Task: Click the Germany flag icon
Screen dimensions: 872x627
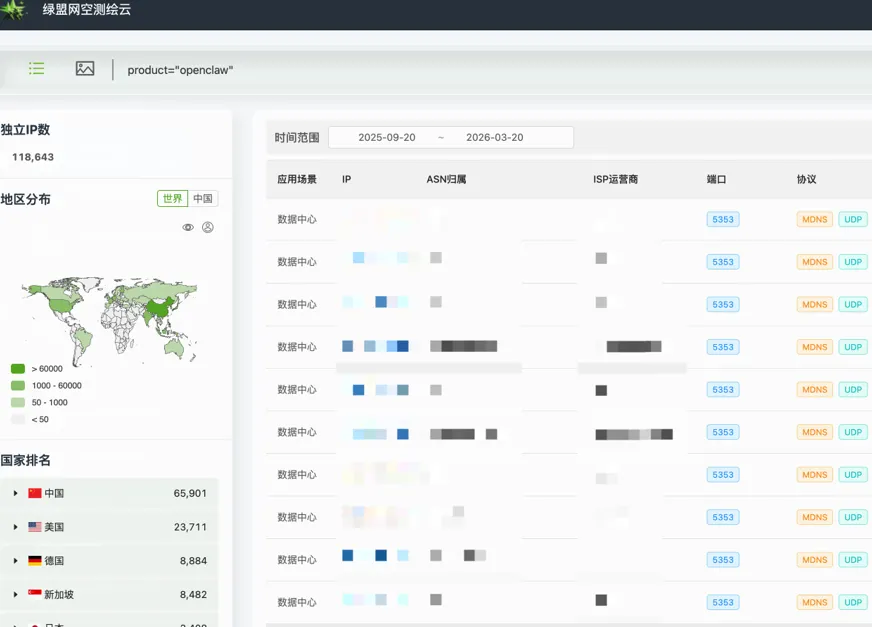Action: [35, 561]
